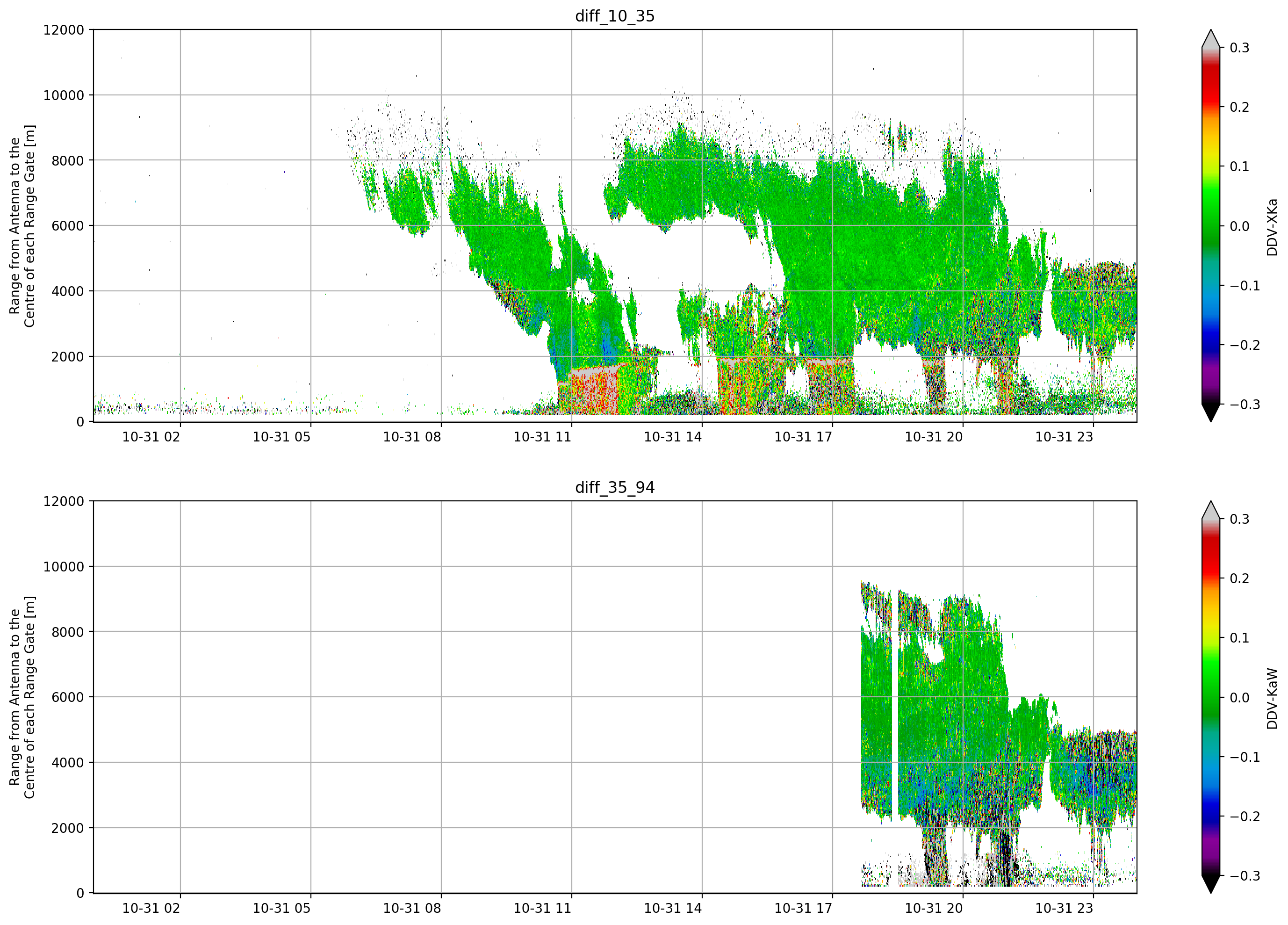The height and width of the screenshot is (925, 1288).
Task: Click the "0.3" tick on DDV-XKa colorbar
Action: 1240,48
